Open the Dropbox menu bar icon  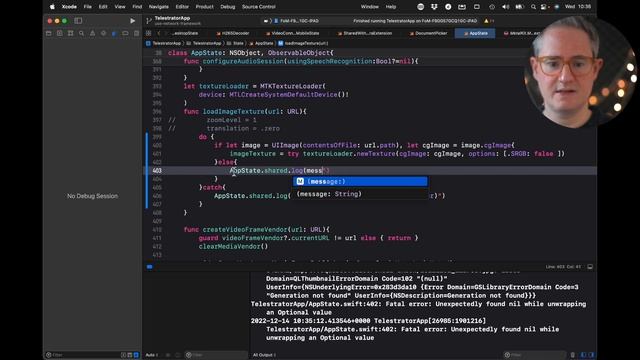(434, 7)
